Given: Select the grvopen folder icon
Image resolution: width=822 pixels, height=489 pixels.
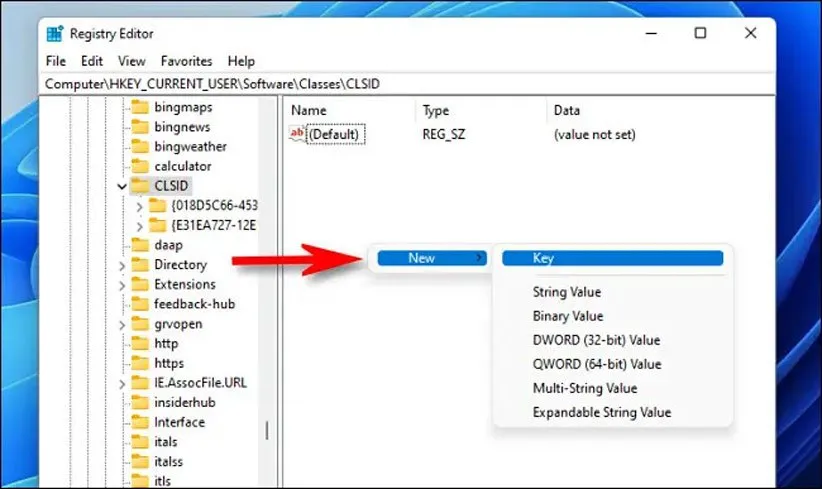Looking at the screenshot, I should (140, 324).
